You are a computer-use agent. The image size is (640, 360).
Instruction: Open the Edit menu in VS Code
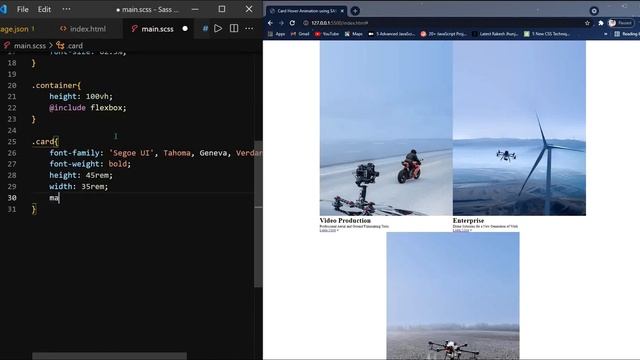click(44, 9)
